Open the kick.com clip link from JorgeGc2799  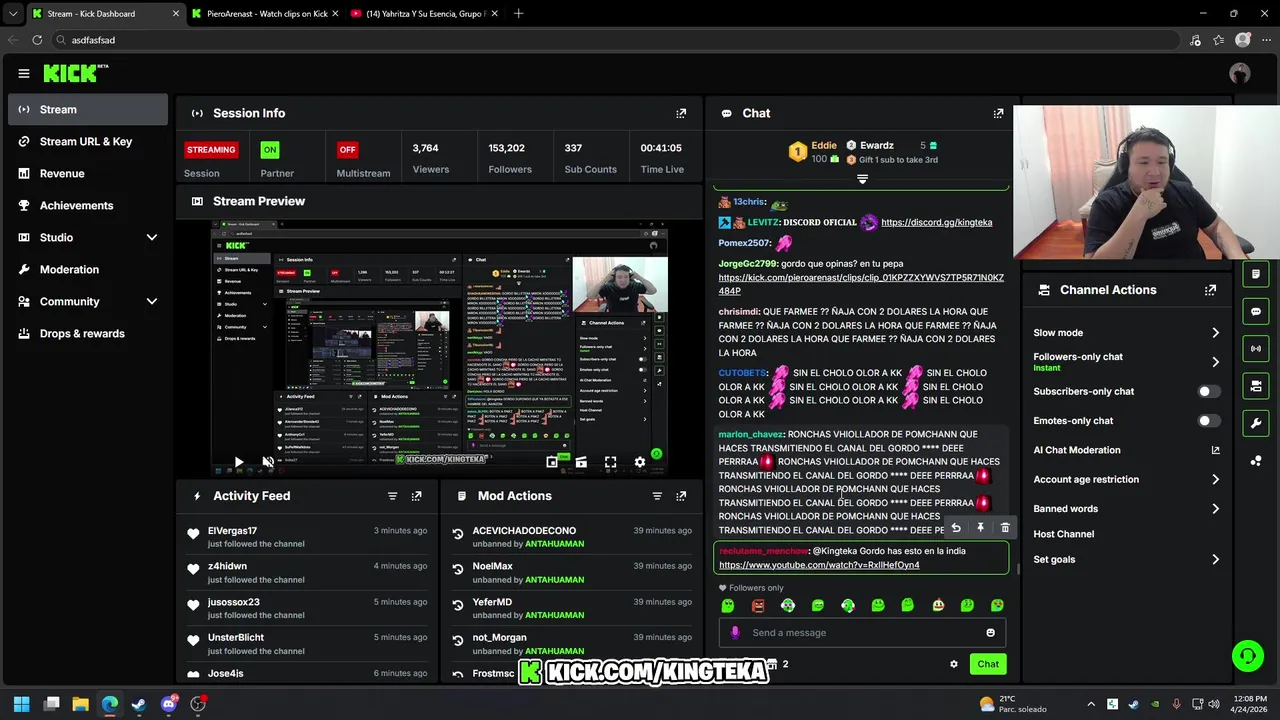click(861, 284)
